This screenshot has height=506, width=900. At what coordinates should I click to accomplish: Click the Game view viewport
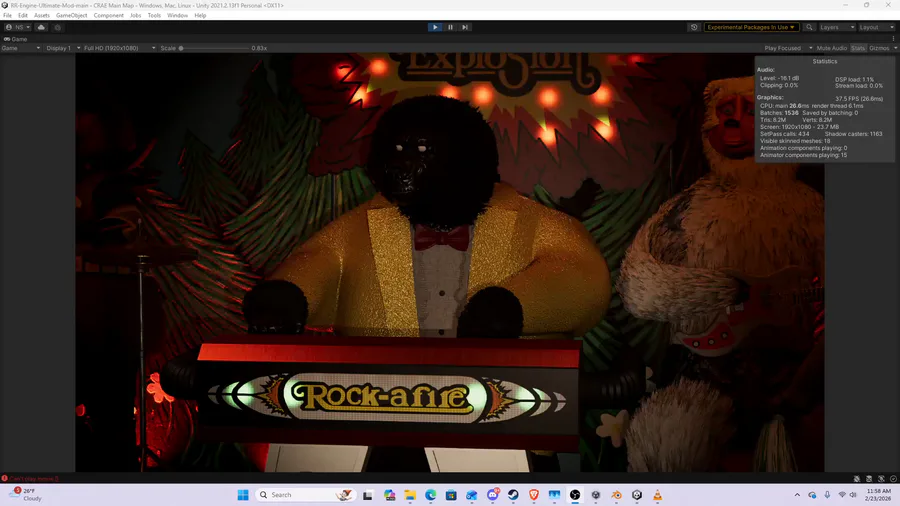[450, 262]
